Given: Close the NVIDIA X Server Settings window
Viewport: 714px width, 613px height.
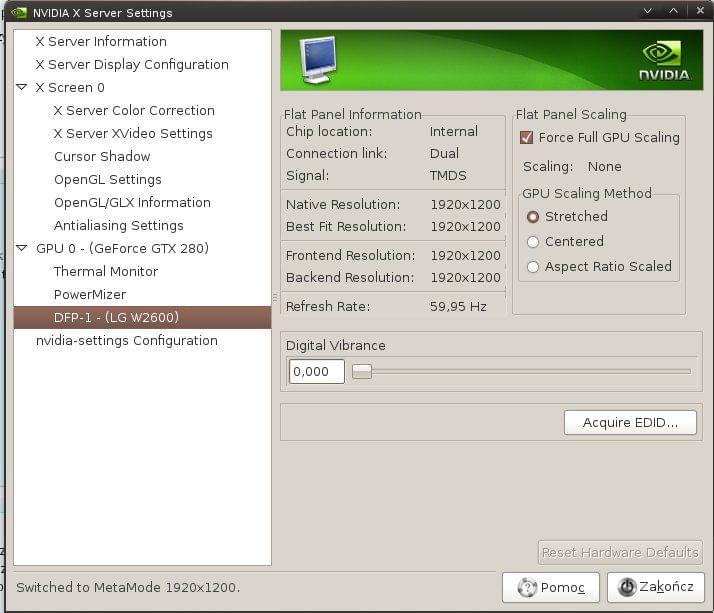Looking at the screenshot, I should [x=700, y=10].
